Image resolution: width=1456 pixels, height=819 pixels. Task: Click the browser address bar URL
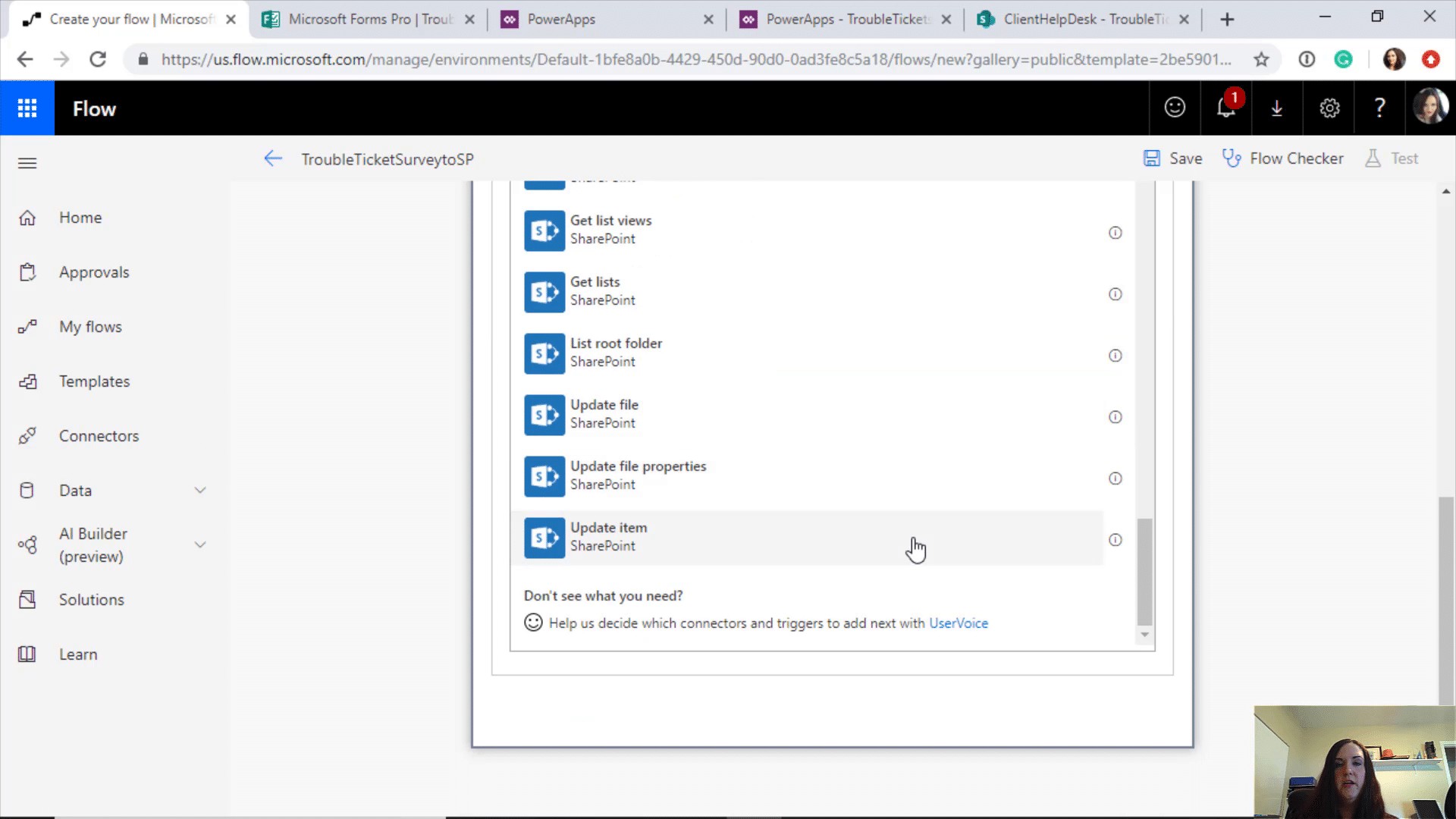pos(695,59)
